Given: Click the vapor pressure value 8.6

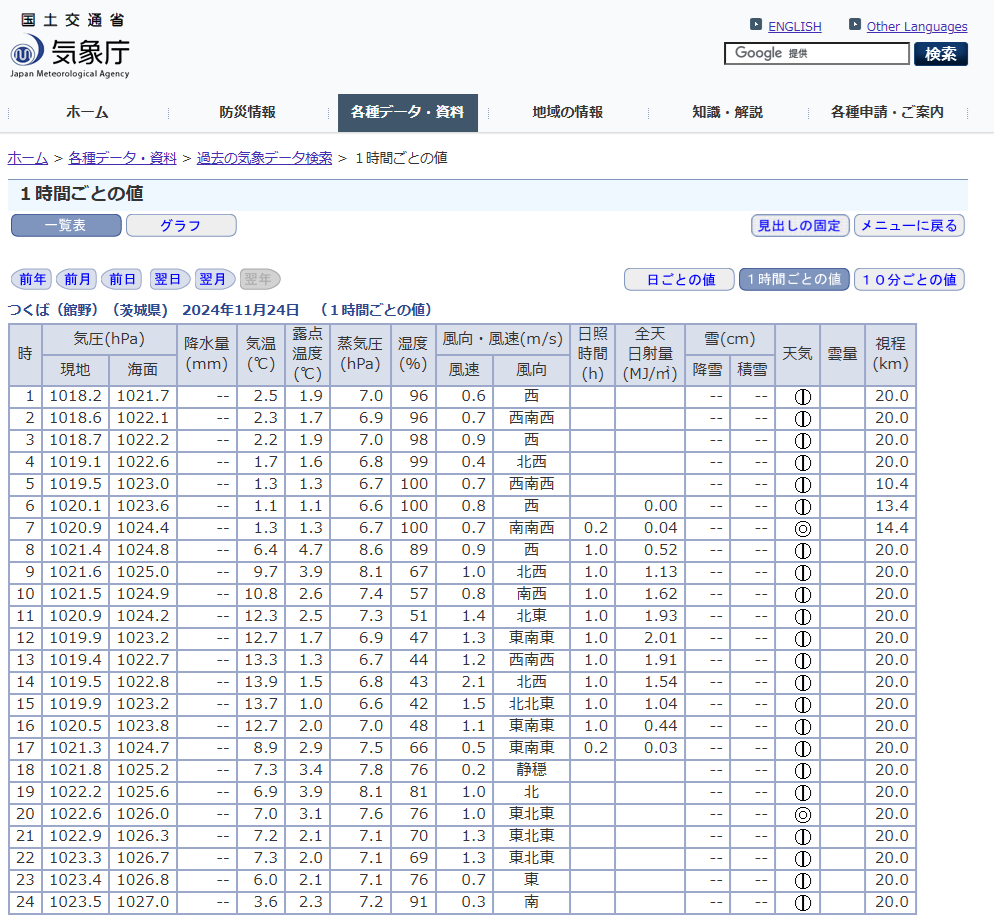Looking at the screenshot, I should pyautogui.click(x=371, y=550).
